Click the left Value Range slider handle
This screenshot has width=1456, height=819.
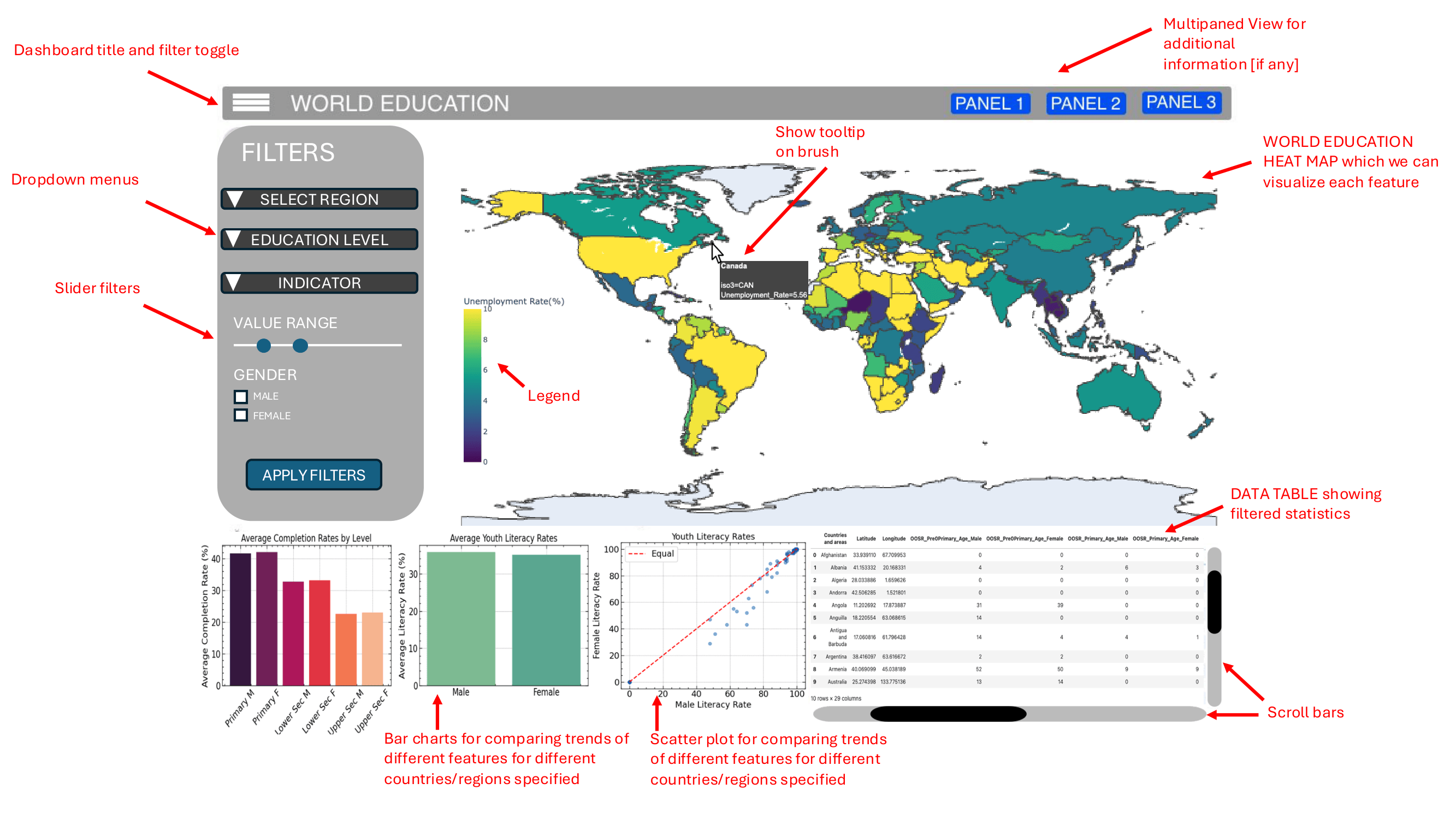pyautogui.click(x=263, y=346)
